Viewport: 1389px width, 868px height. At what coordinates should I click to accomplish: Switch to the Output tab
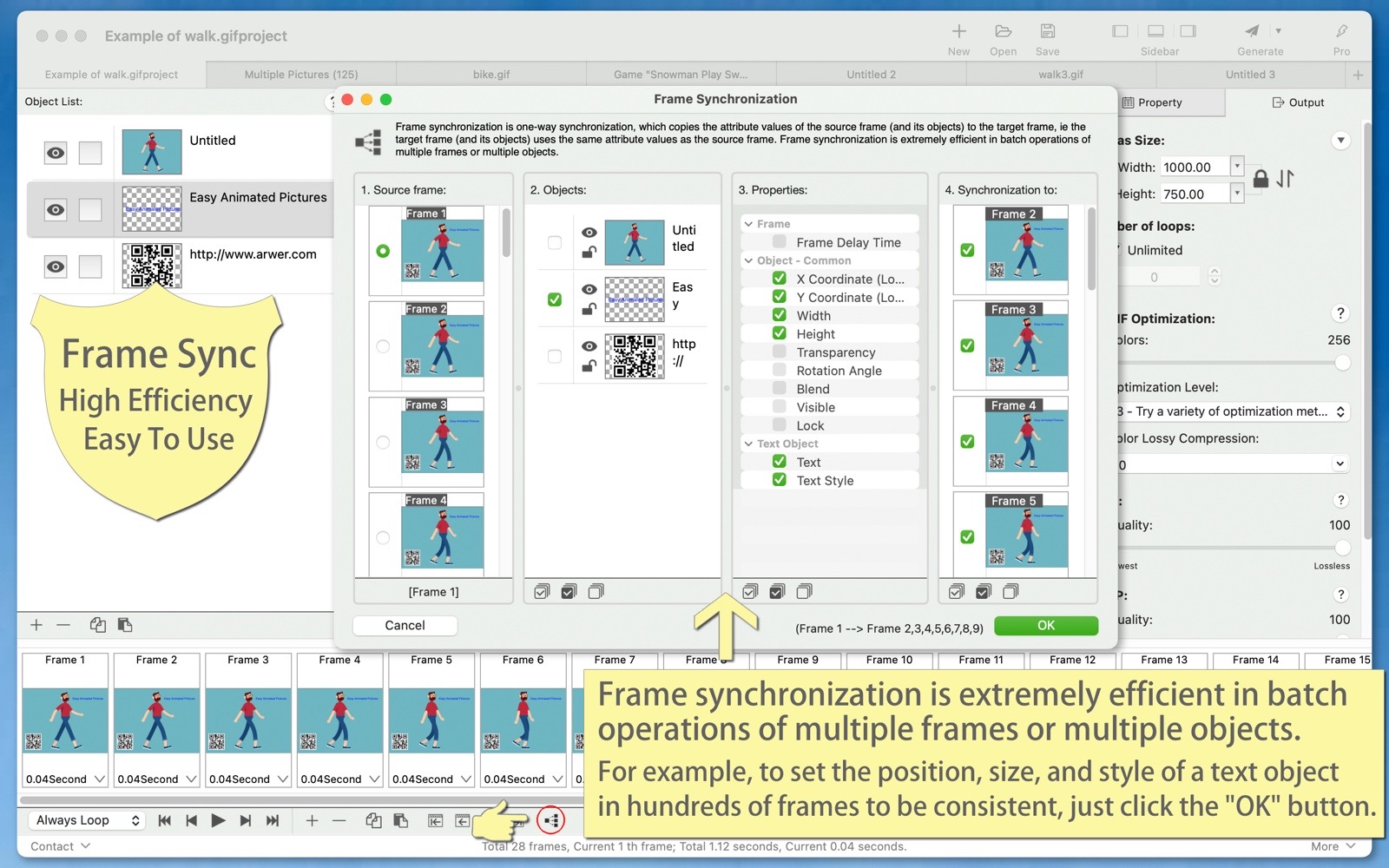point(1298,102)
